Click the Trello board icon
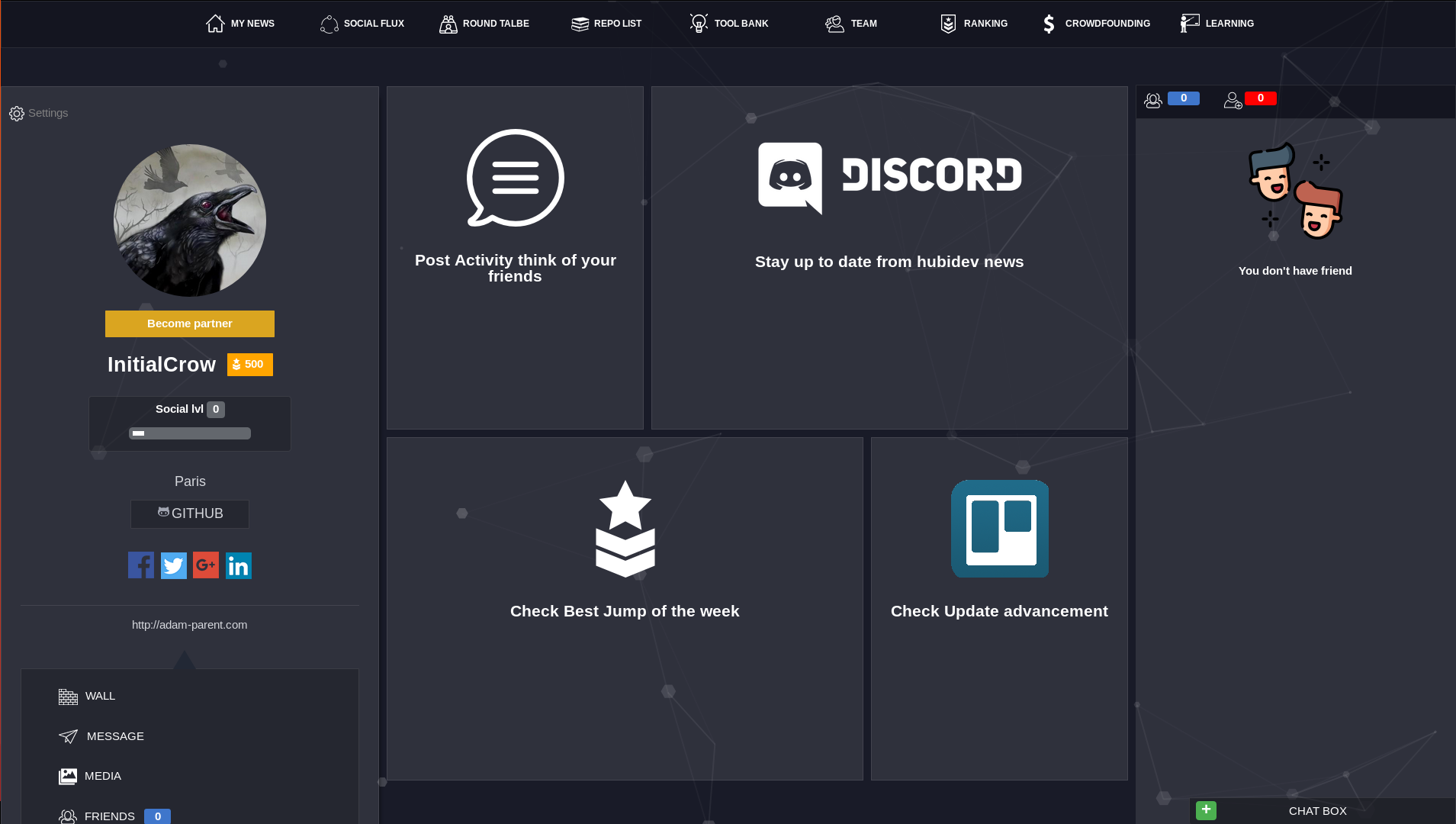 pyautogui.click(x=1000, y=529)
